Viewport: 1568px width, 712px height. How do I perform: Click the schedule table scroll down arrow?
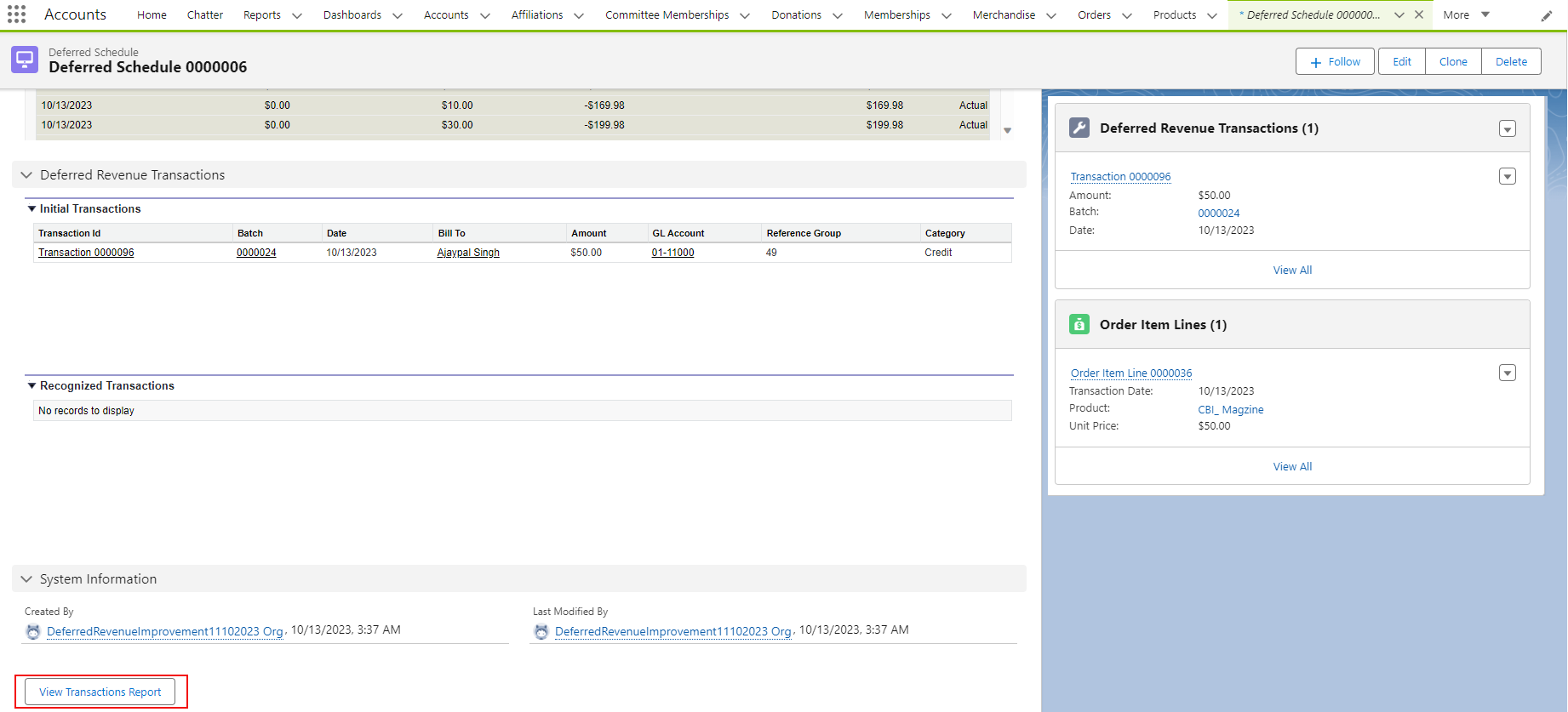tap(1007, 131)
